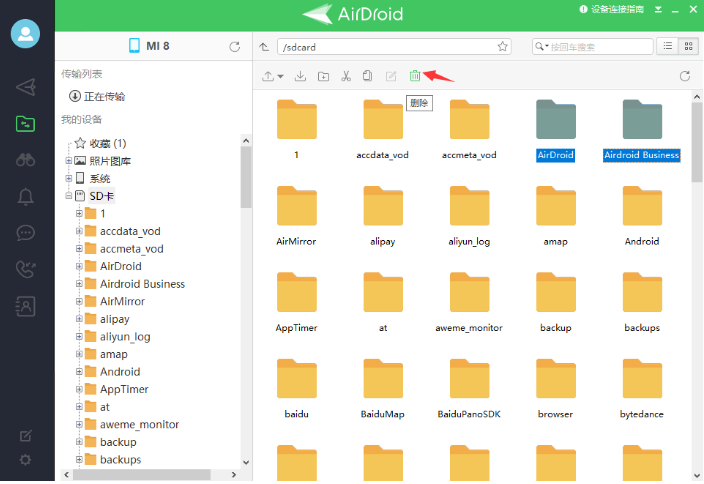Screen dimensions: 704x484
Task: Collapse the SD卡 tree node
Action: 68,196
